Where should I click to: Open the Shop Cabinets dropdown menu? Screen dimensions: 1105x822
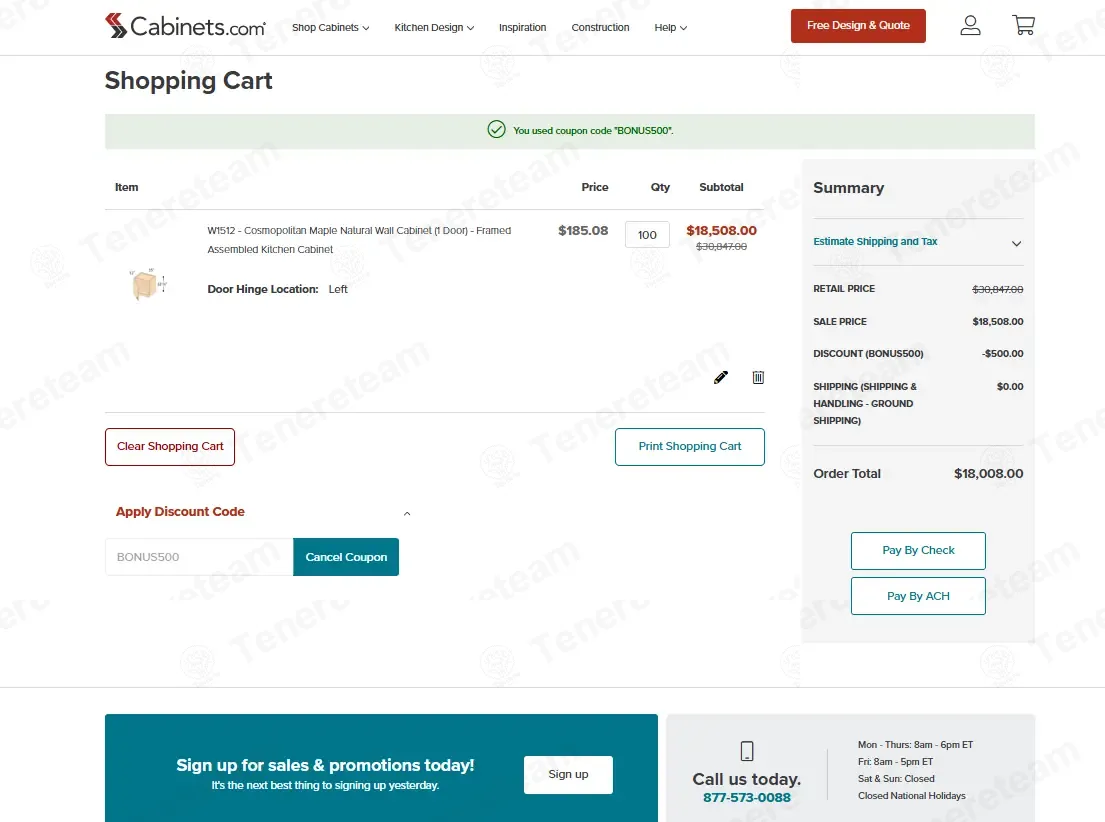click(x=331, y=27)
